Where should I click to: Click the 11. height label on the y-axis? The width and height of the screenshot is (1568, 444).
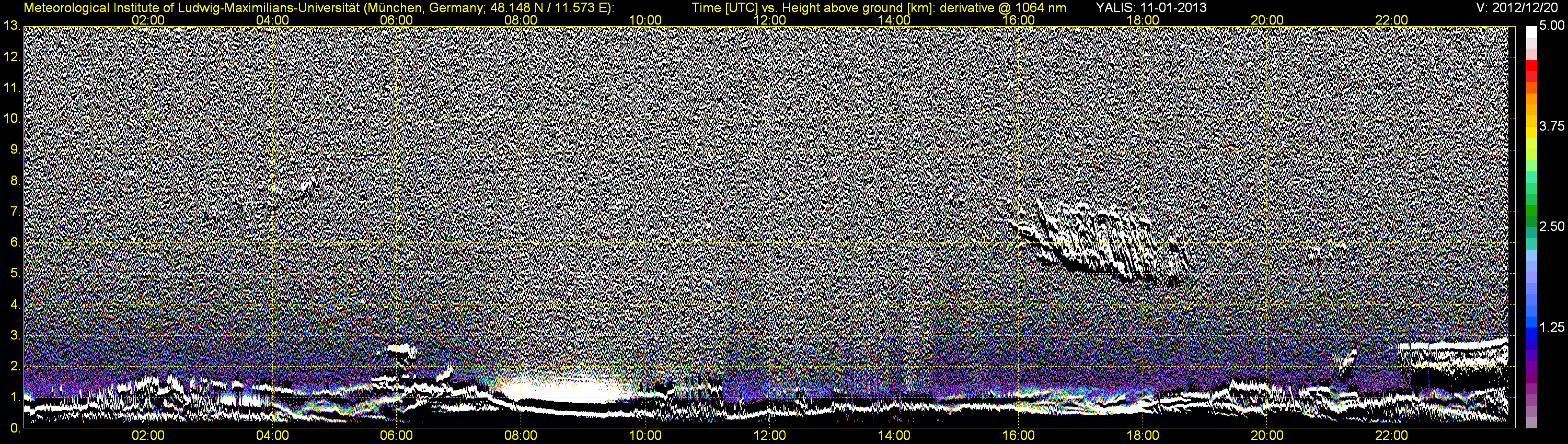click(x=11, y=88)
